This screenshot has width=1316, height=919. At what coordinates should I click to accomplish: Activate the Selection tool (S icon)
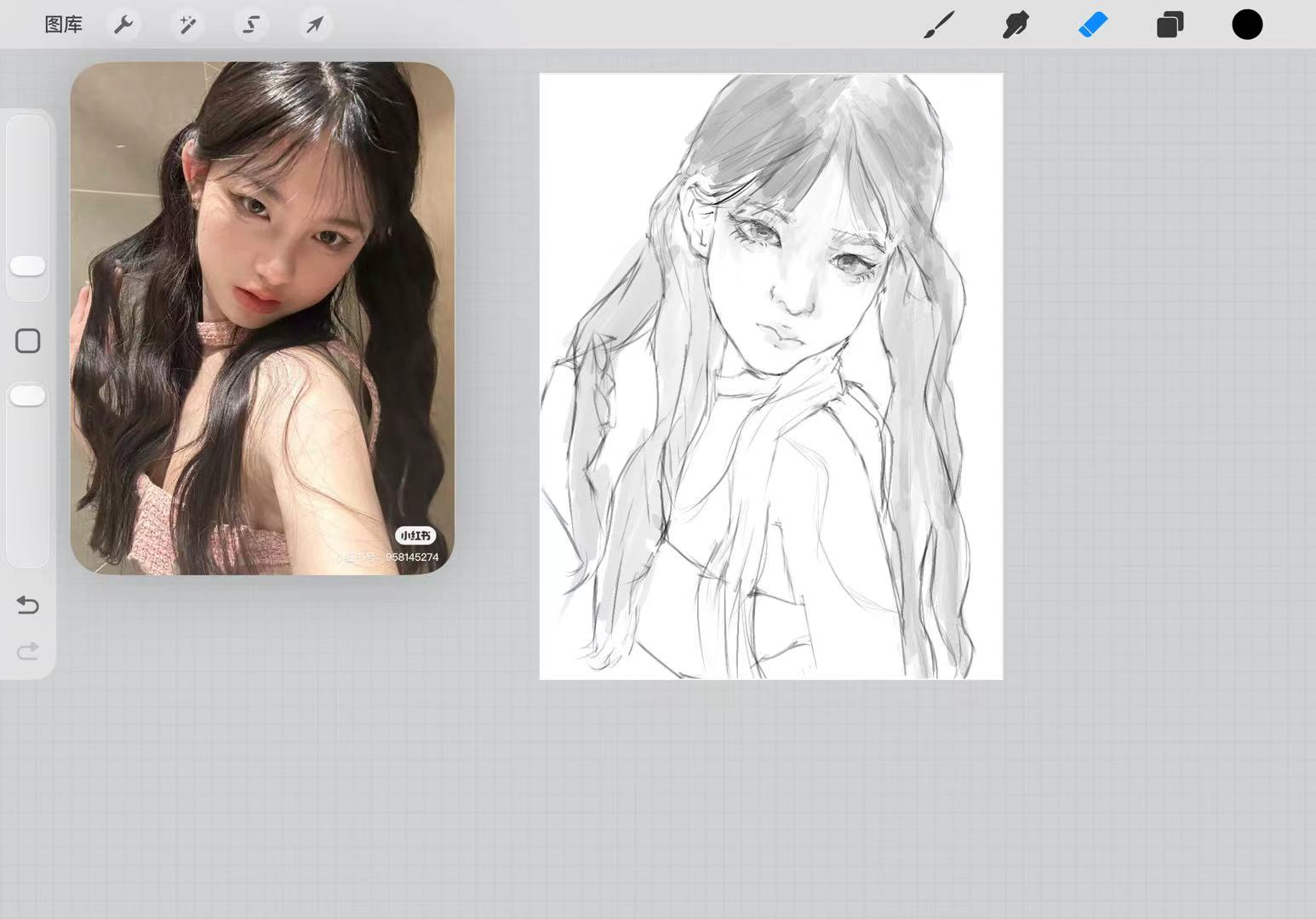pyautogui.click(x=251, y=25)
